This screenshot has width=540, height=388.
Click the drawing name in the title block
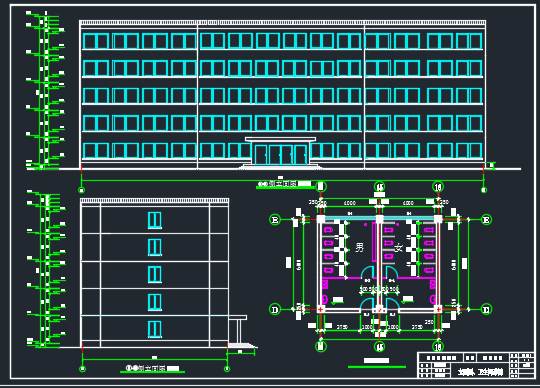480,372
